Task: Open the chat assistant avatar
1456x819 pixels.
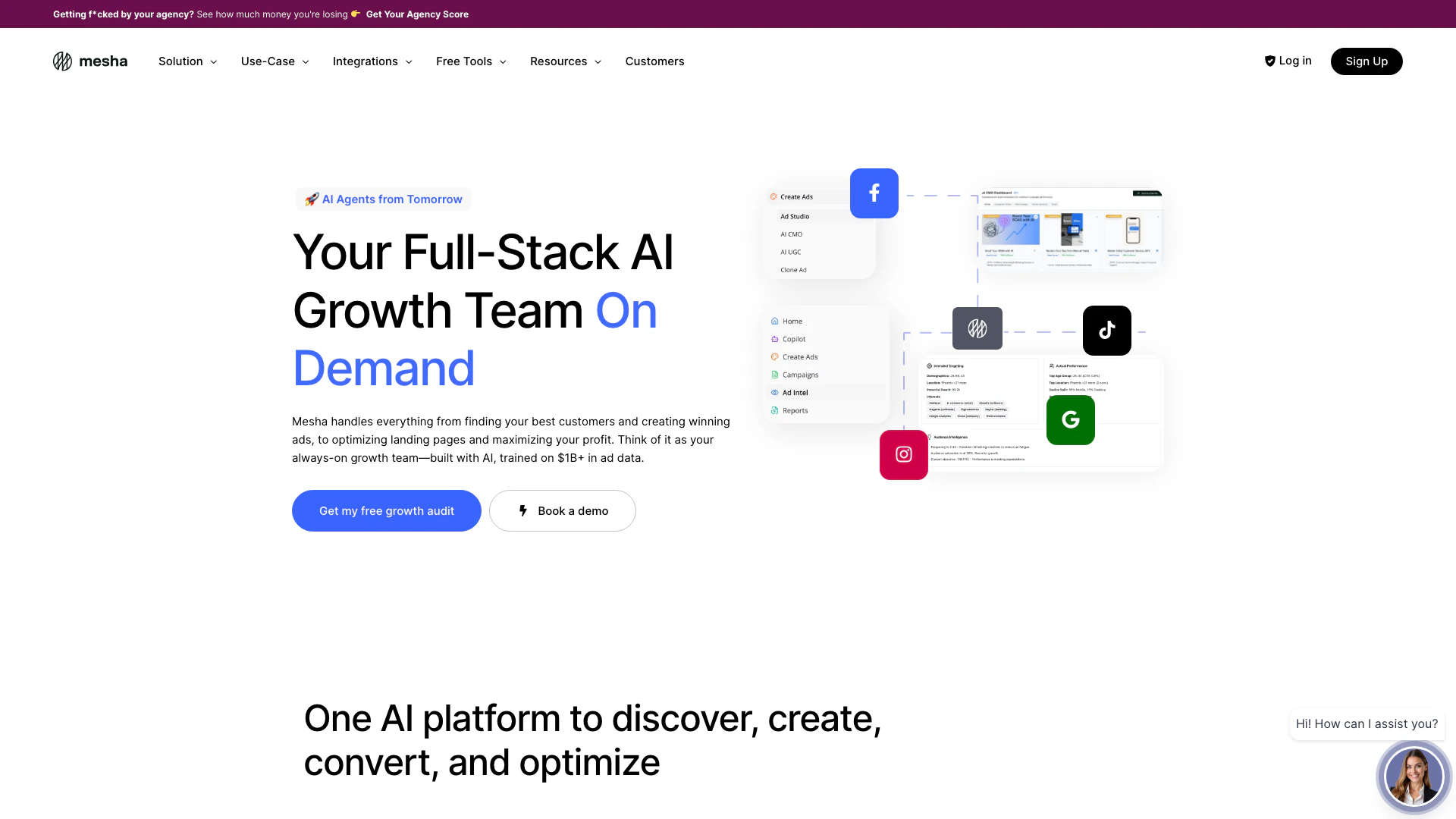Action: click(1413, 776)
